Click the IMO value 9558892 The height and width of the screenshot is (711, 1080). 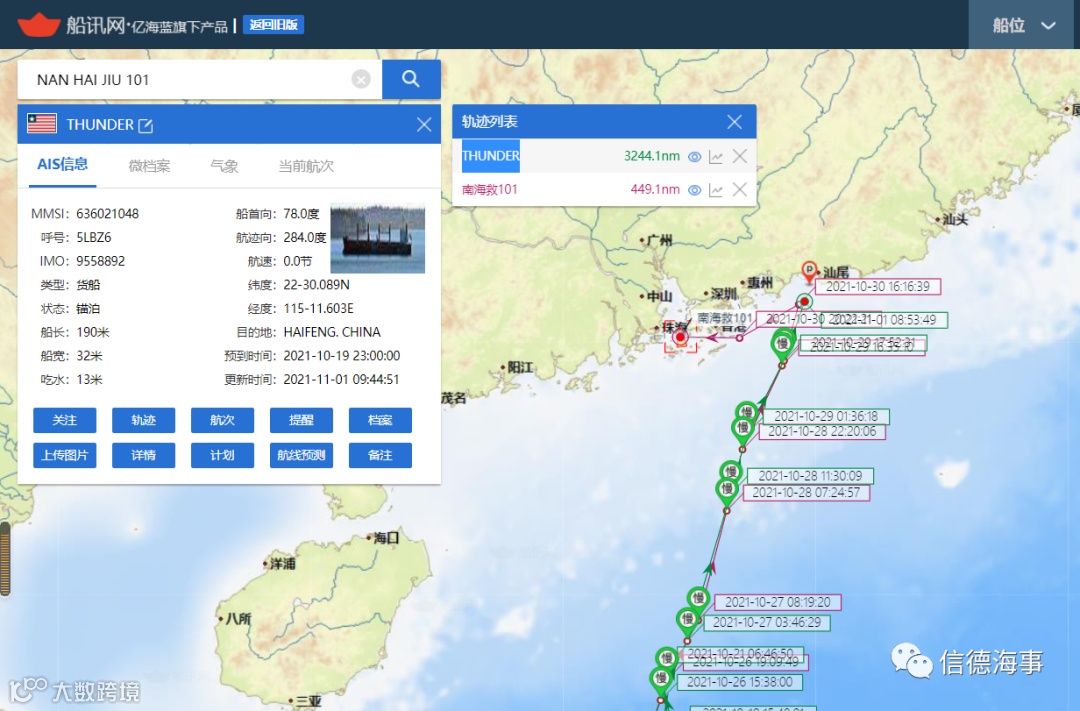101,261
